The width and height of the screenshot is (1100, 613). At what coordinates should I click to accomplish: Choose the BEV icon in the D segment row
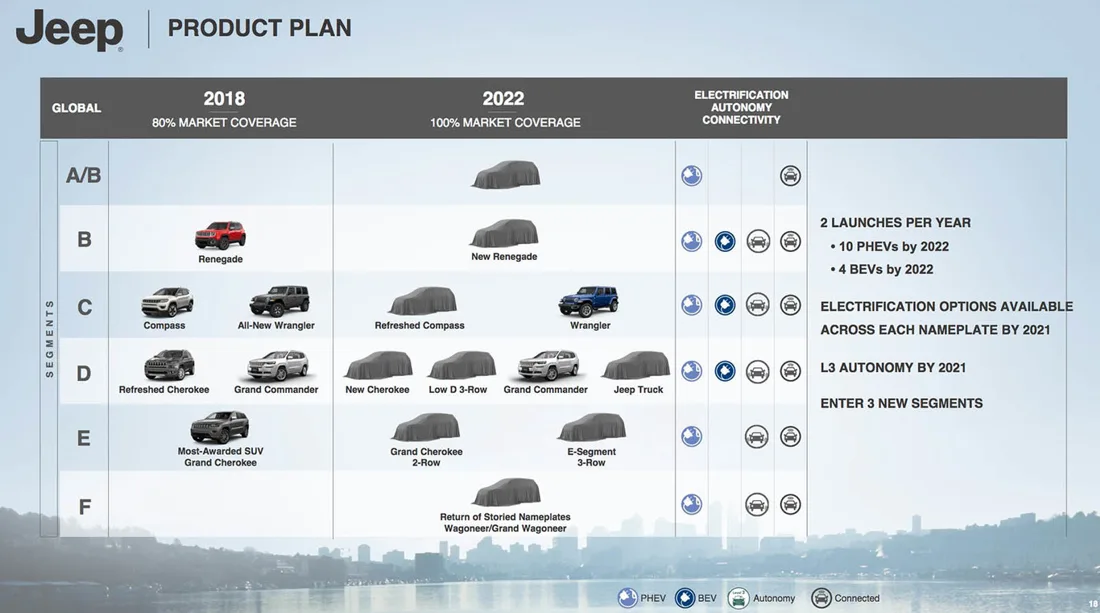[725, 371]
